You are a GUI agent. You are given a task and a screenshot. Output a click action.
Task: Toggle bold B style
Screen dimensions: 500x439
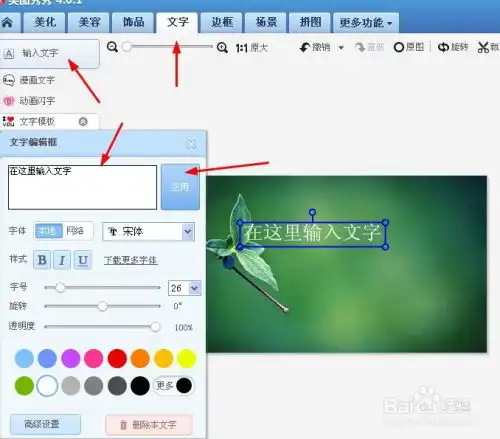[42, 260]
